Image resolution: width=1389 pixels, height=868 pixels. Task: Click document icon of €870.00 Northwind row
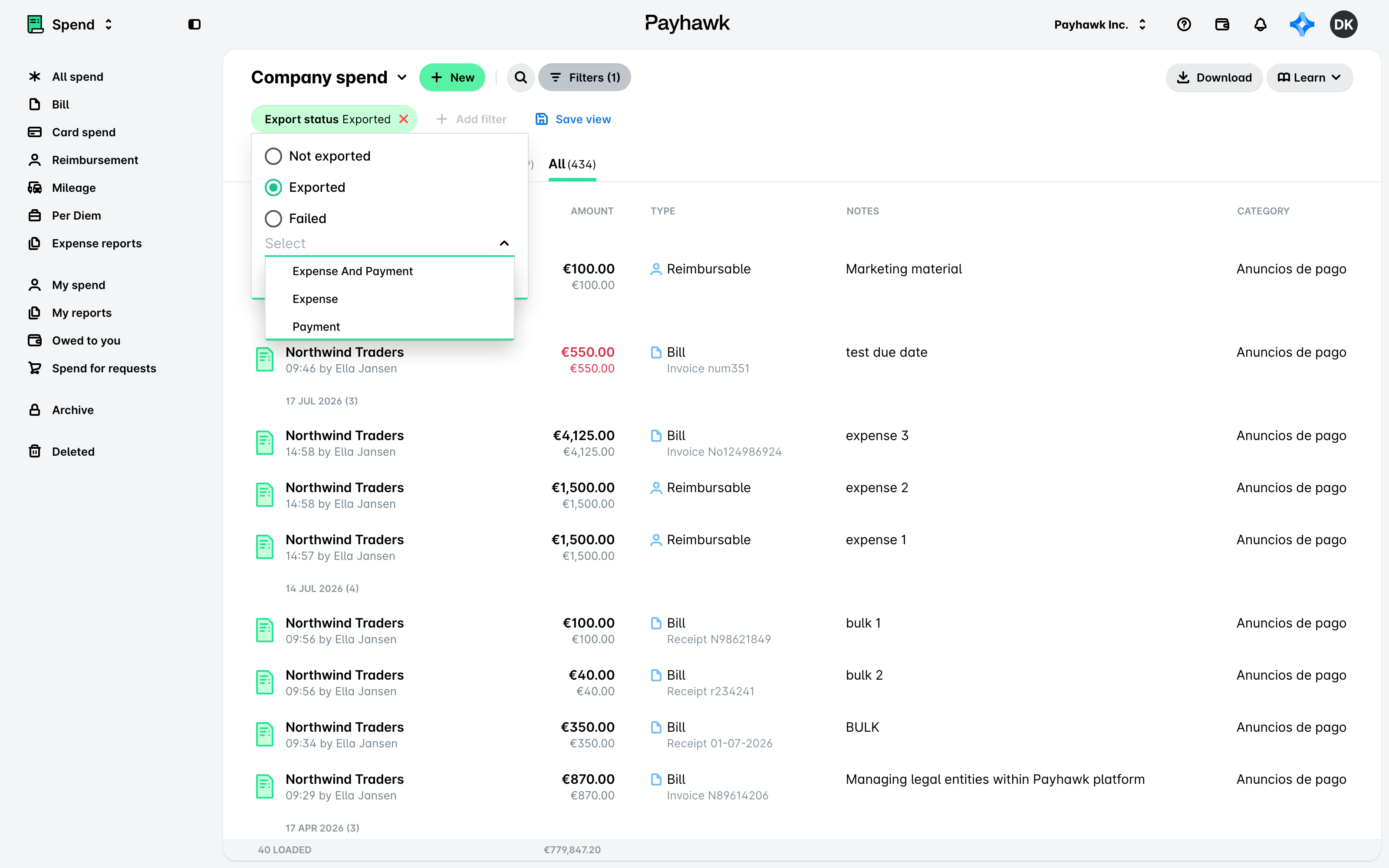pos(265,787)
